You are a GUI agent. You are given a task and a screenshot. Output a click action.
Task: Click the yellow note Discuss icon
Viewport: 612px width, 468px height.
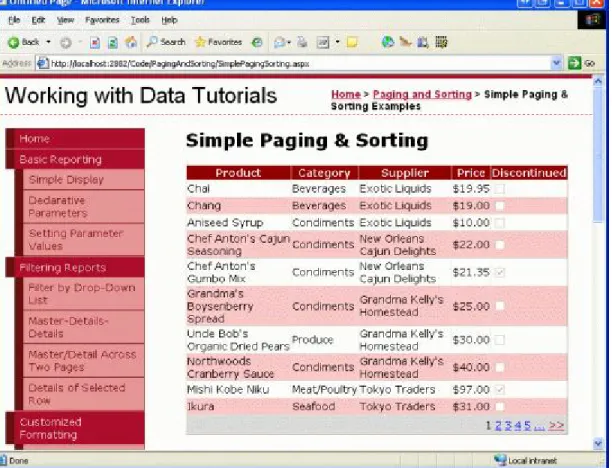tap(352, 42)
